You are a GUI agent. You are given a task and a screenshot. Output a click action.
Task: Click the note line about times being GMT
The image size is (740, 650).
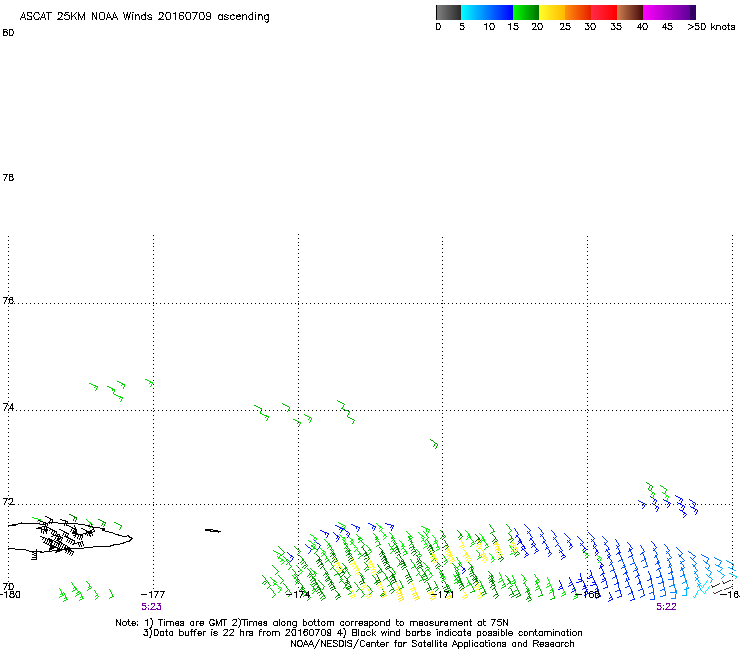(312, 623)
